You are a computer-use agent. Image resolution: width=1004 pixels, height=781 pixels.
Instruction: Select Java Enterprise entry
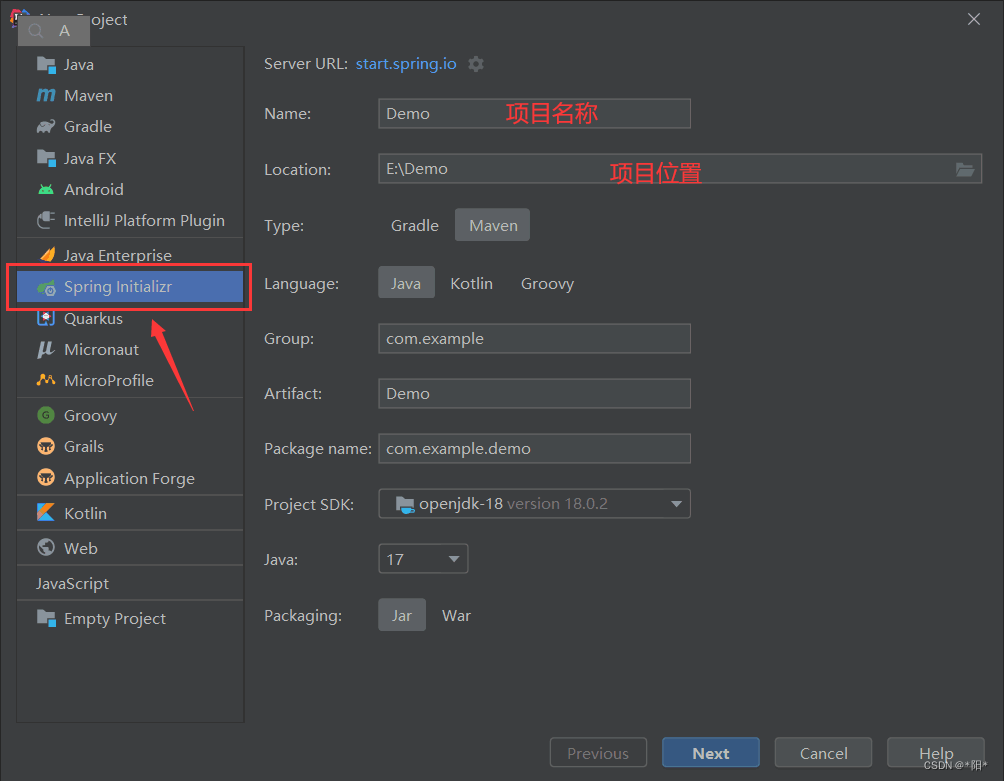point(130,255)
